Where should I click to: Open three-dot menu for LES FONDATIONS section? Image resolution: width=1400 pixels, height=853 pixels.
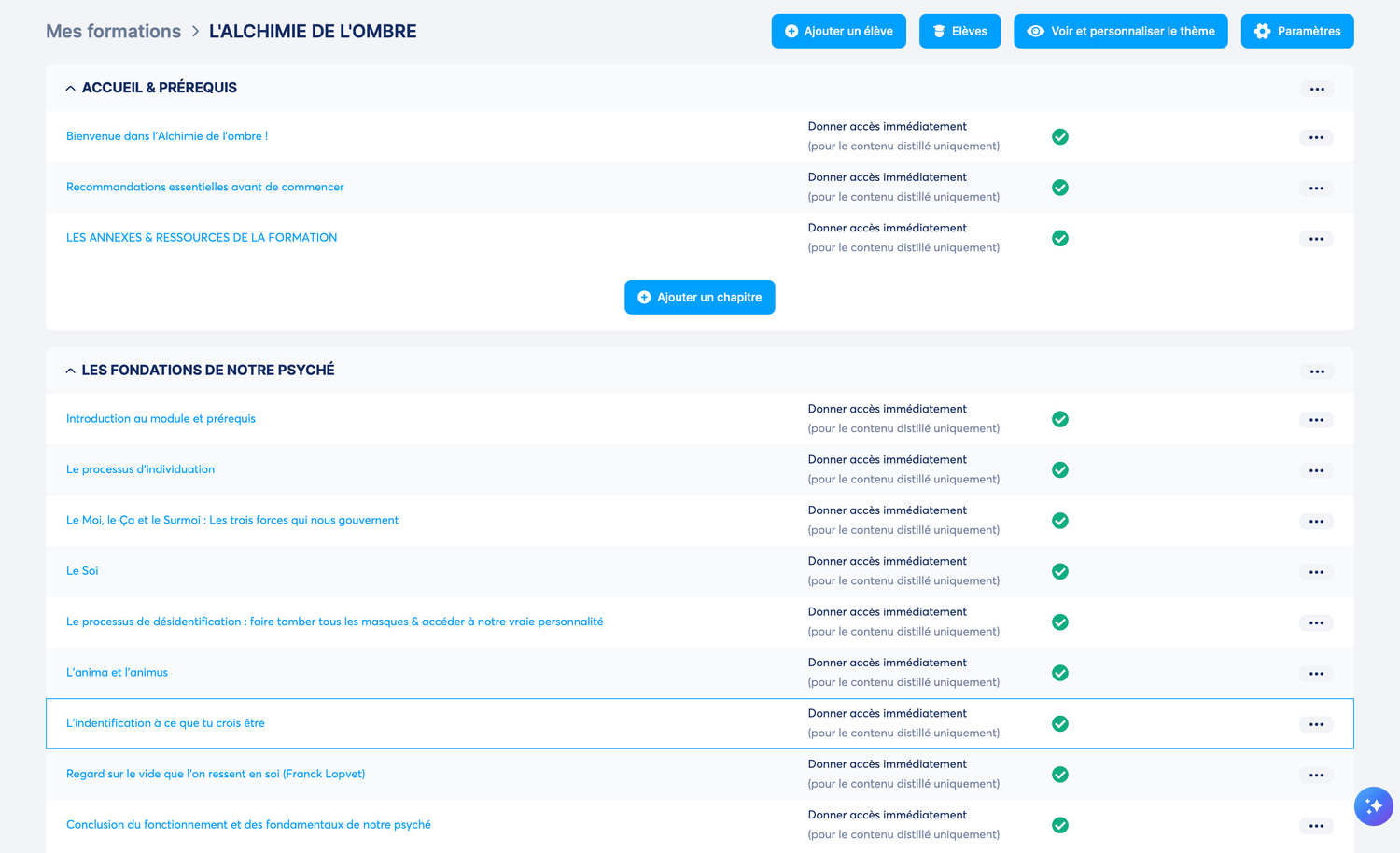click(1316, 371)
